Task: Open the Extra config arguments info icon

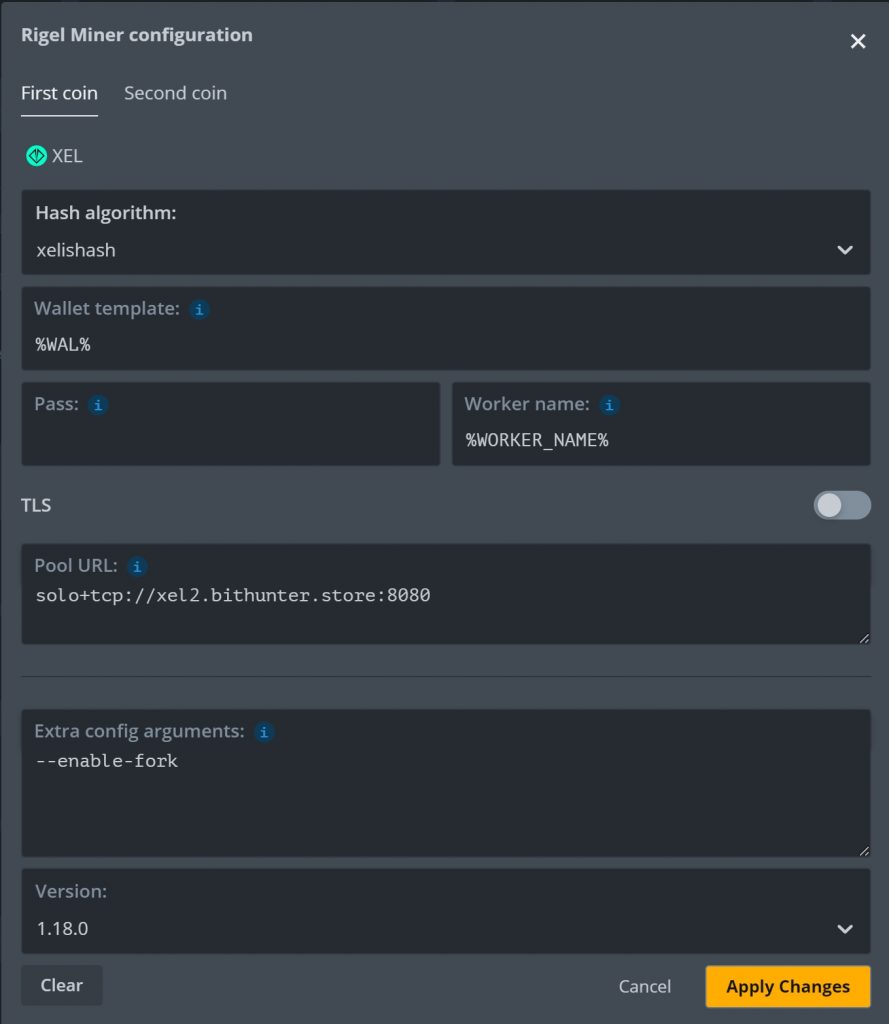Action: point(264,732)
